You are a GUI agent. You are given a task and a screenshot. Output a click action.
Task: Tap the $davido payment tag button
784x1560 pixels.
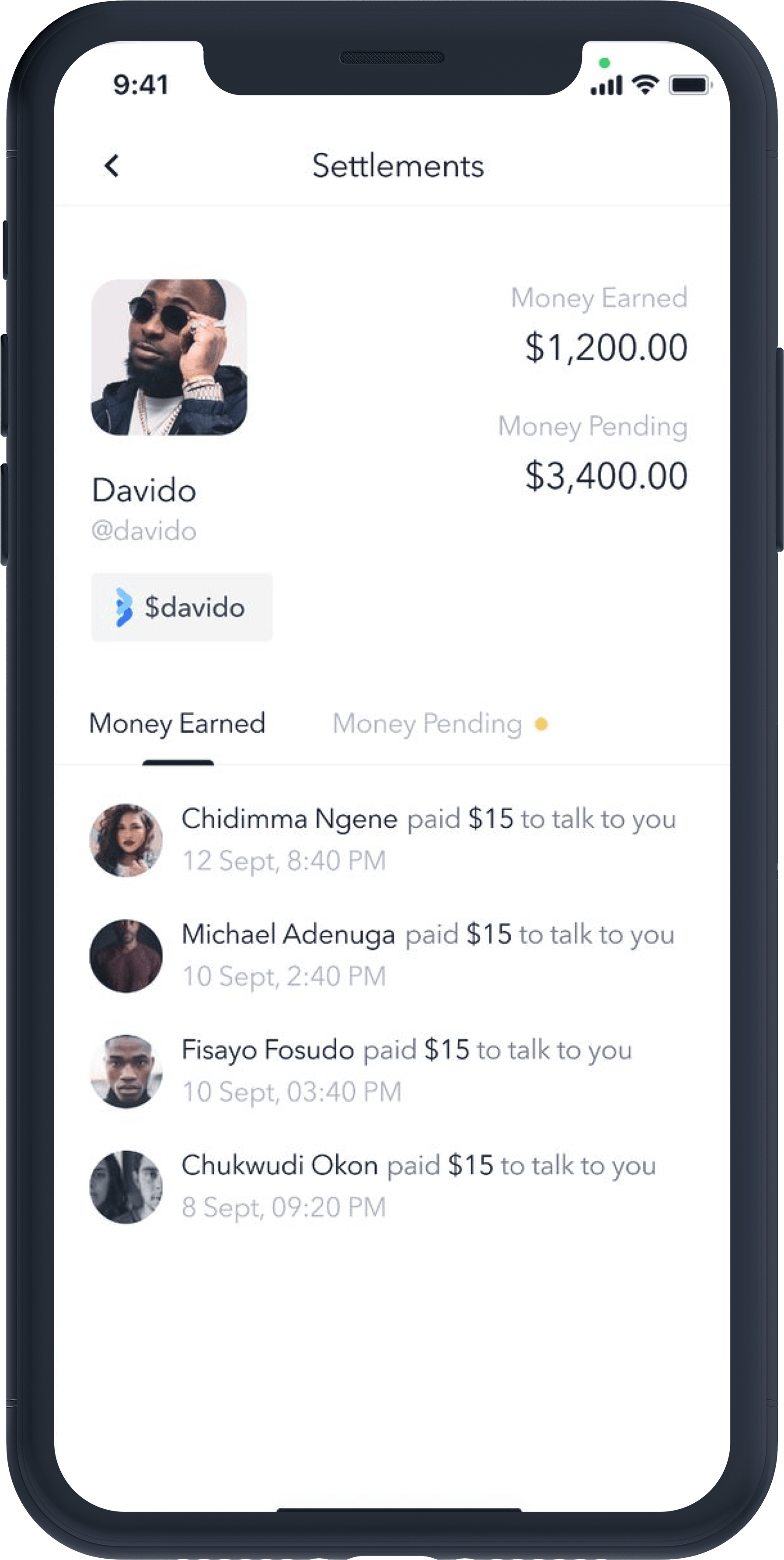181,607
